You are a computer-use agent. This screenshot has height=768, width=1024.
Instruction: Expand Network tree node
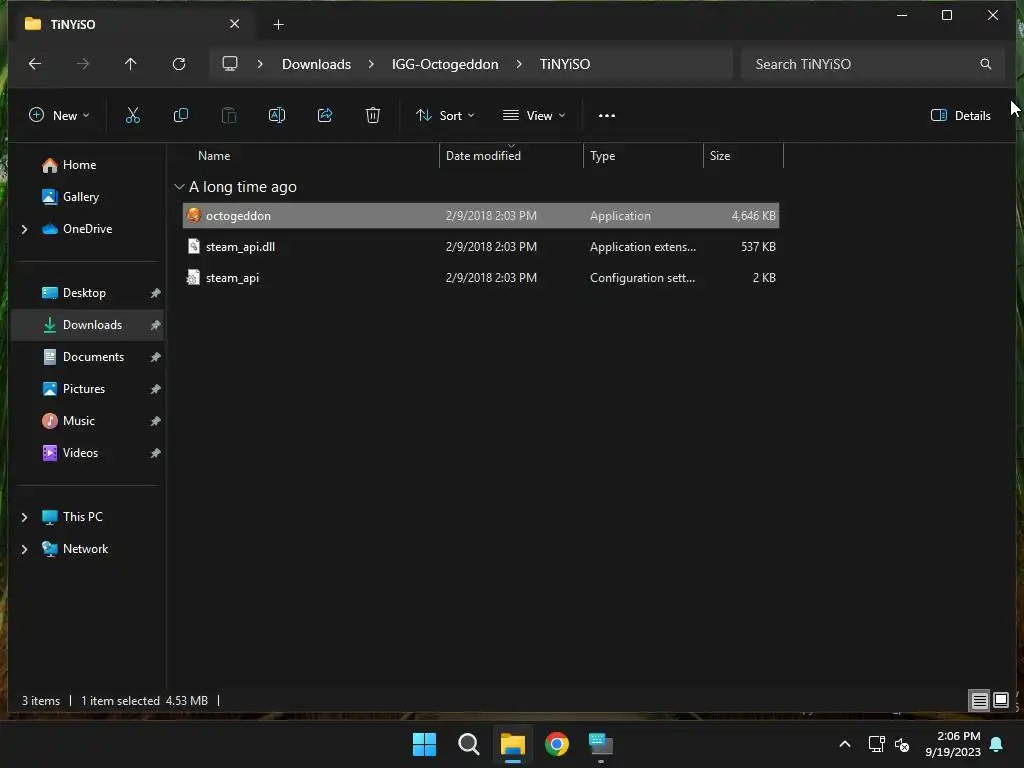click(x=24, y=549)
